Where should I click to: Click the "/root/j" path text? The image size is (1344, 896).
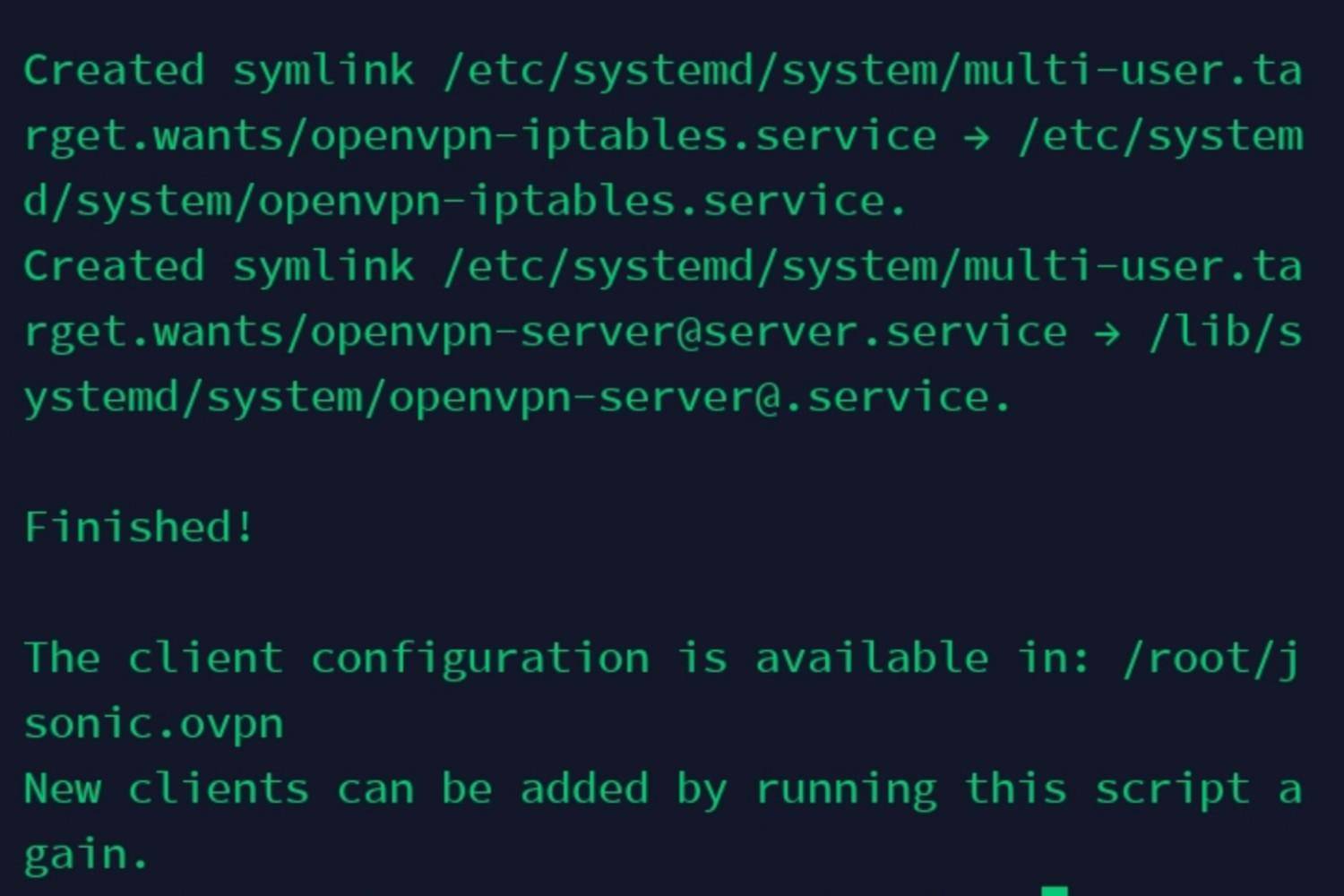[1211, 659]
